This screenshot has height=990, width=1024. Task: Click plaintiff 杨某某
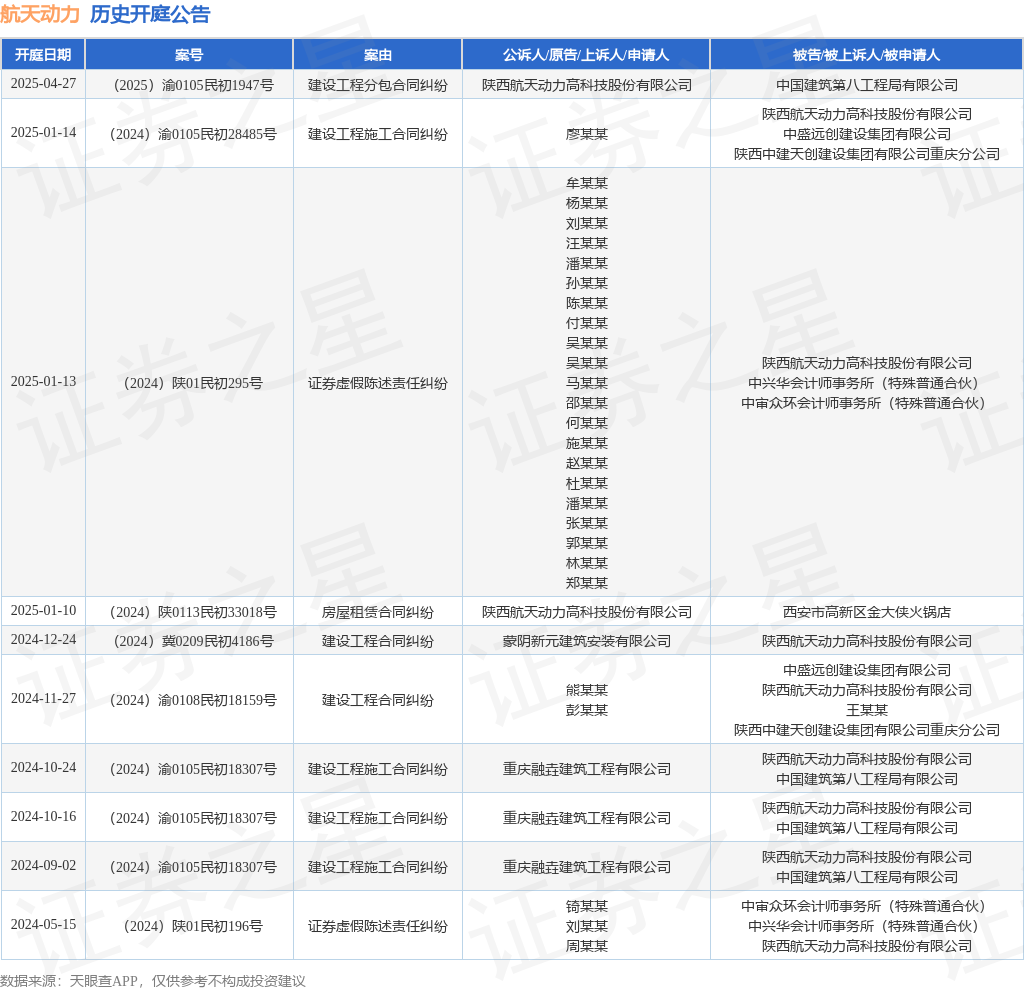point(586,203)
